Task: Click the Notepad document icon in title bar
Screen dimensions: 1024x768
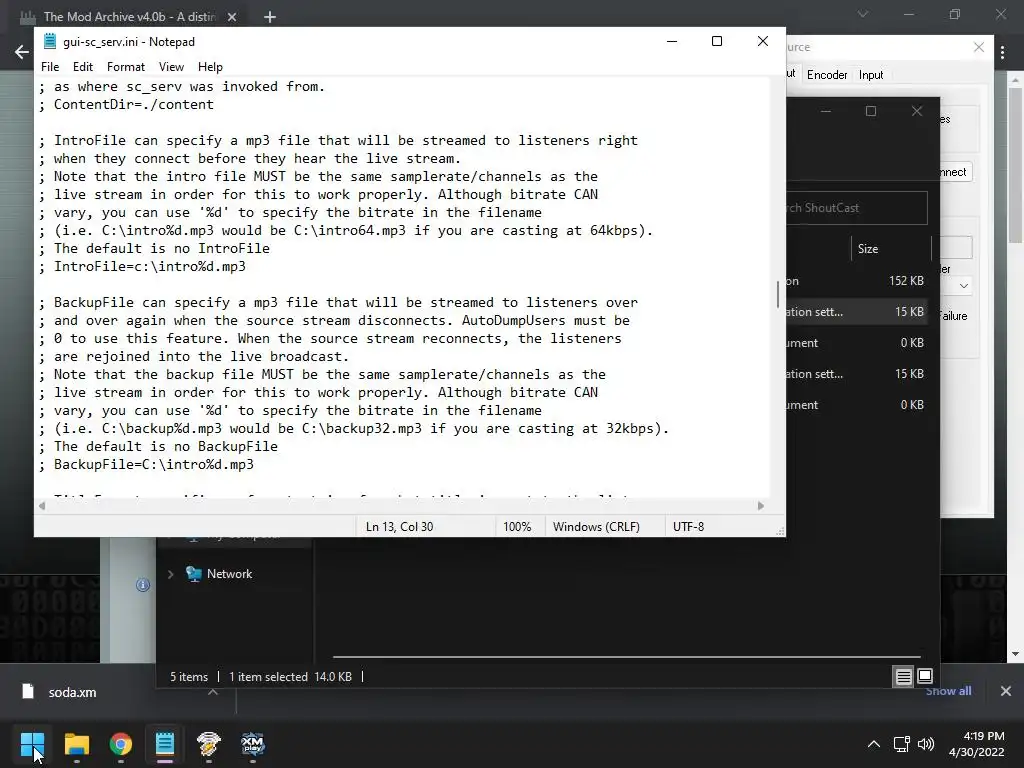Action: point(50,41)
